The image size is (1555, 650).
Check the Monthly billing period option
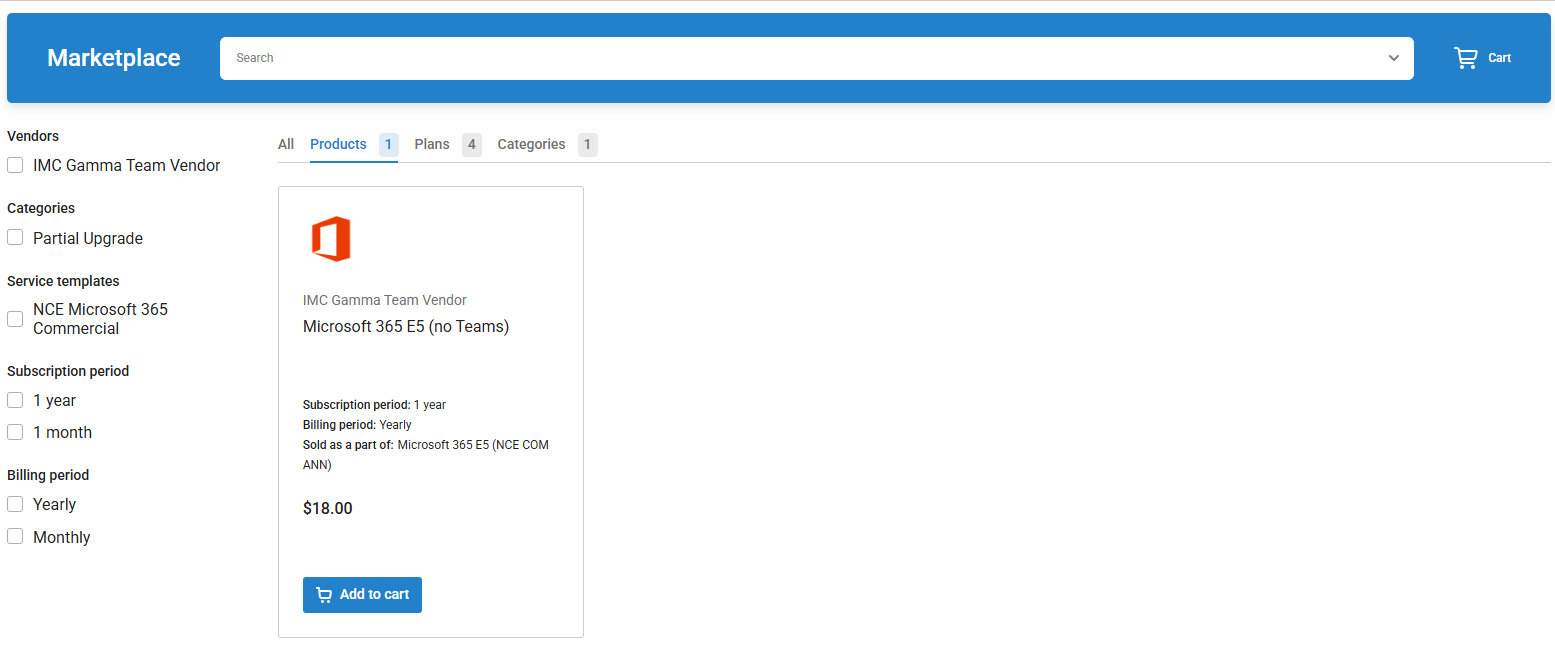coord(15,537)
